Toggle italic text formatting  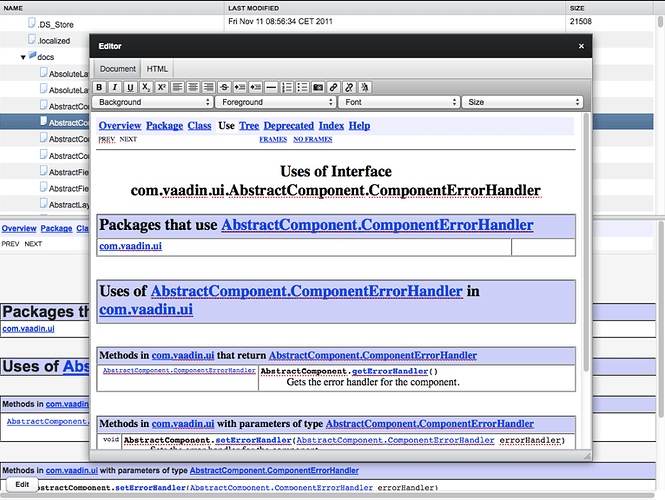coord(115,87)
